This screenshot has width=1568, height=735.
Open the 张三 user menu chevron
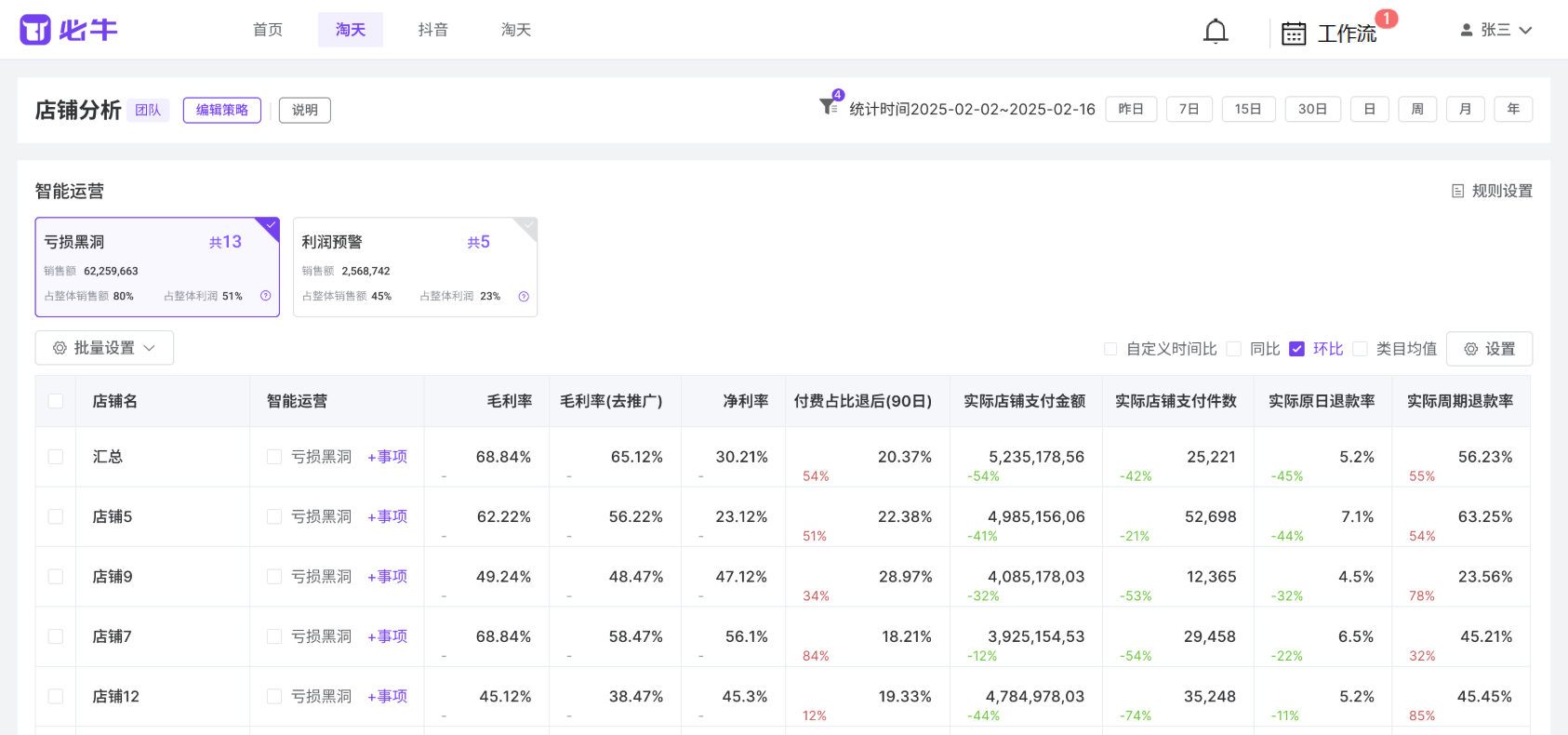pyautogui.click(x=1525, y=30)
